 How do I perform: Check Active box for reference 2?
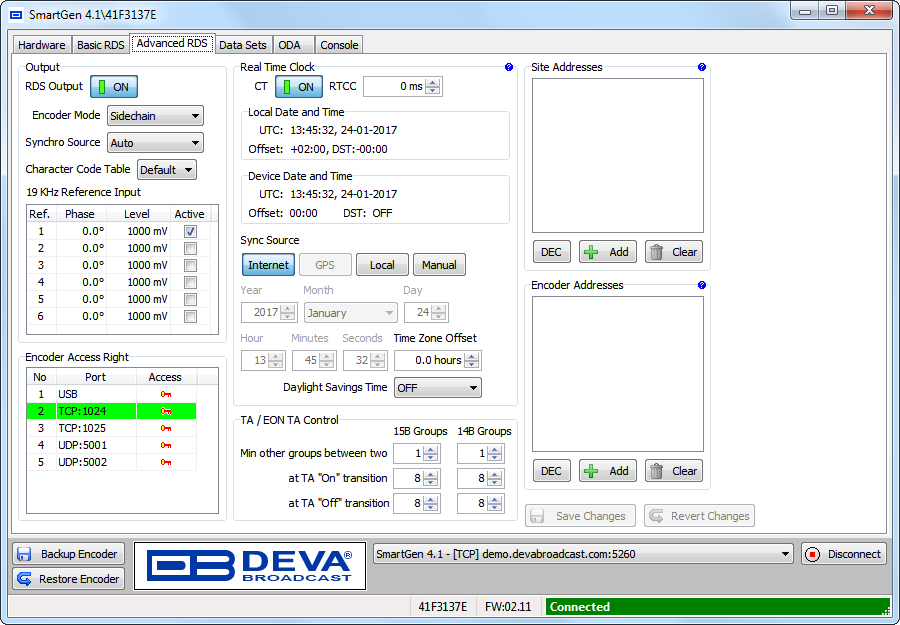190,249
